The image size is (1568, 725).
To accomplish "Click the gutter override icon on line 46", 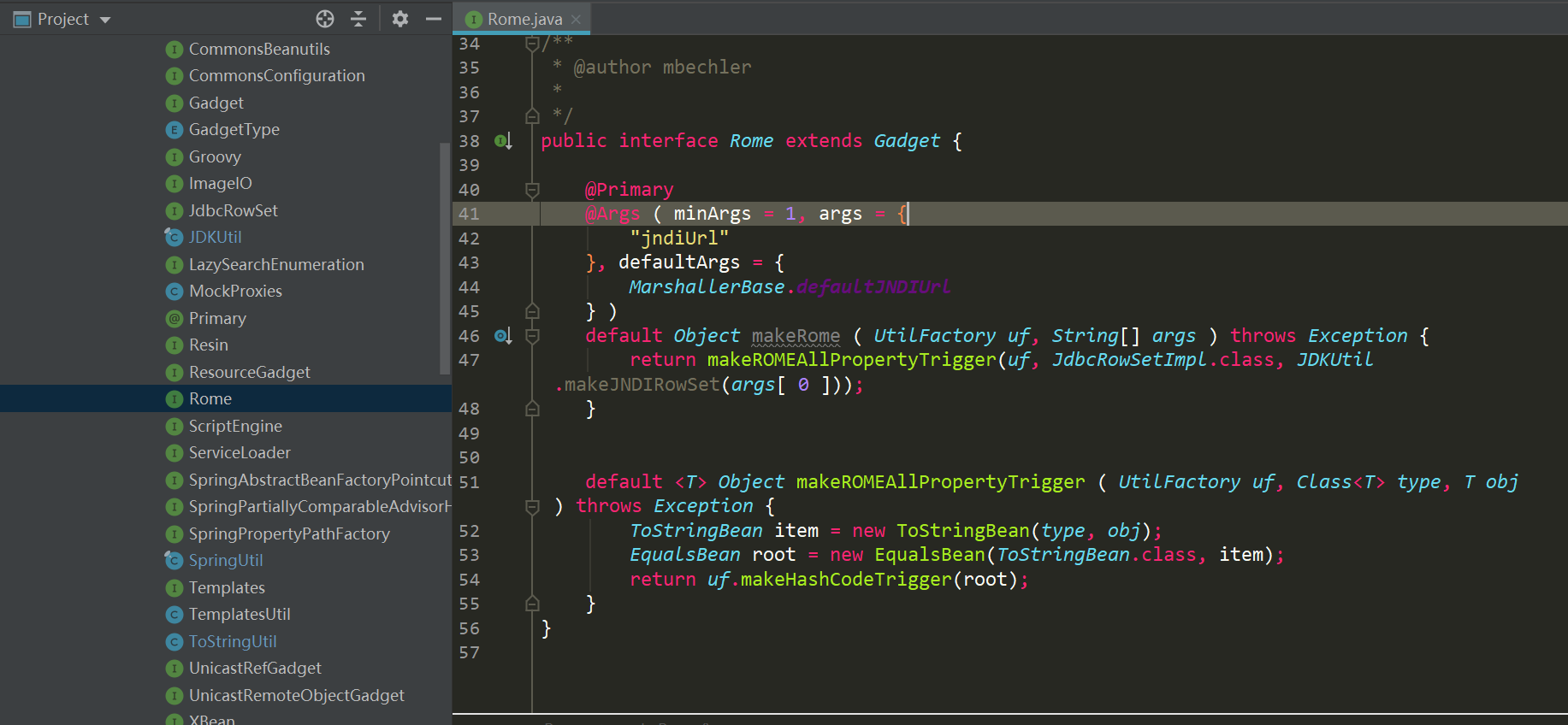I will coord(503,336).
